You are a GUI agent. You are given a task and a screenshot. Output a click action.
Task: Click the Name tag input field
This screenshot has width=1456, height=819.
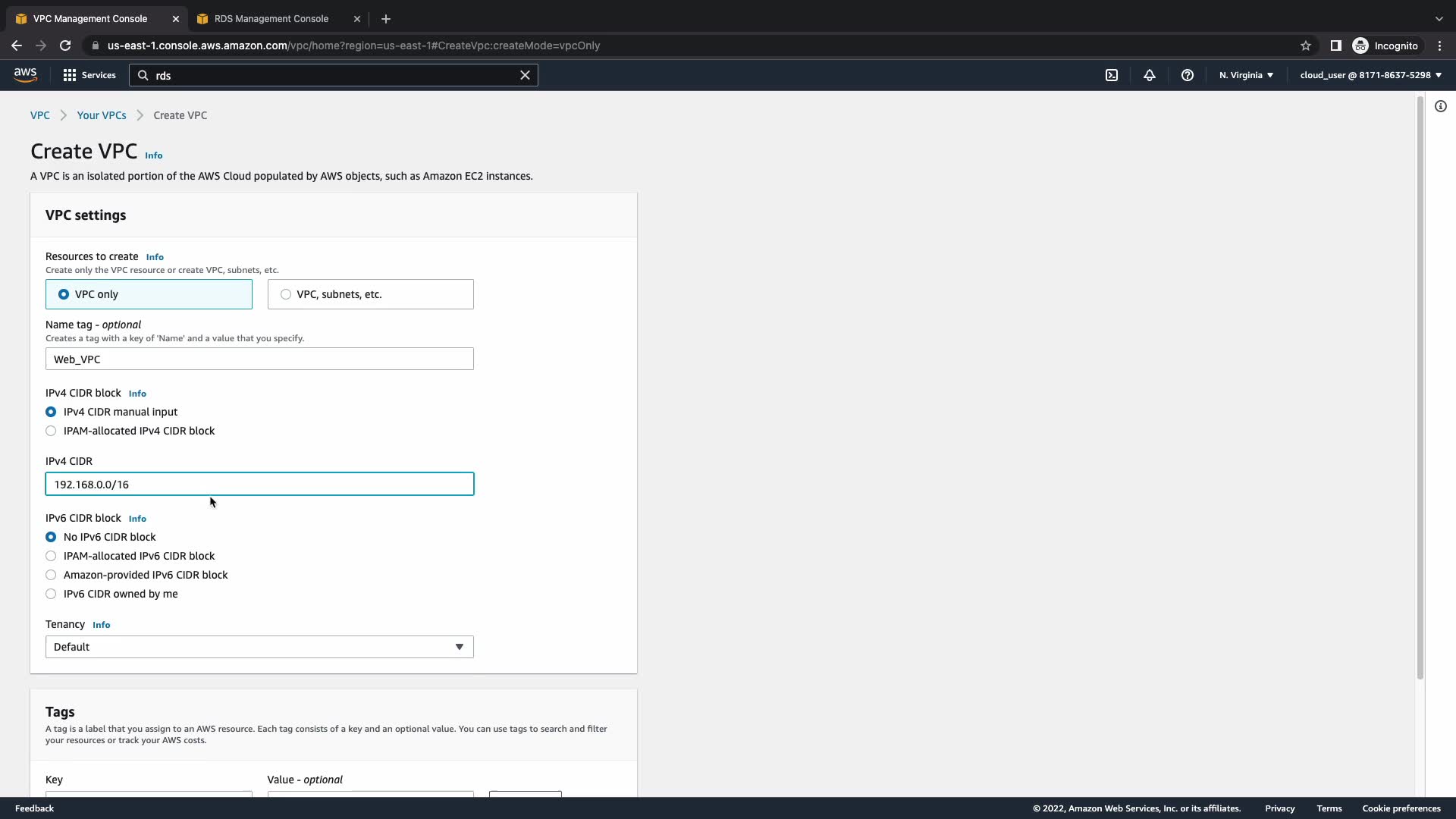tap(259, 359)
